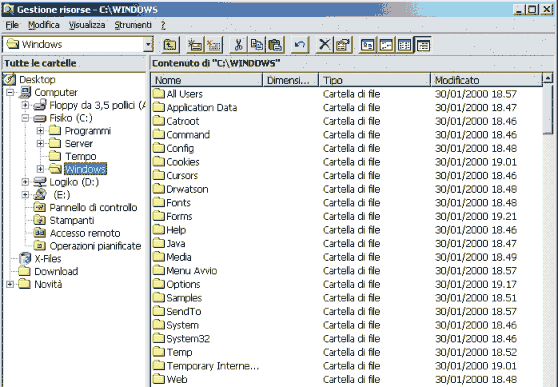This screenshot has height=387, width=558.
Task: Click the Accesso remoto icon
Action: tap(40, 233)
